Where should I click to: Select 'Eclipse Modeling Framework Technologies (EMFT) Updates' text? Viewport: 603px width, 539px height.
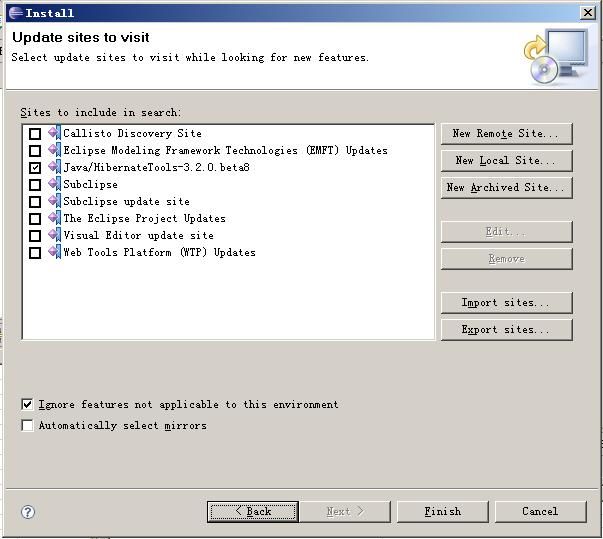click(225, 150)
